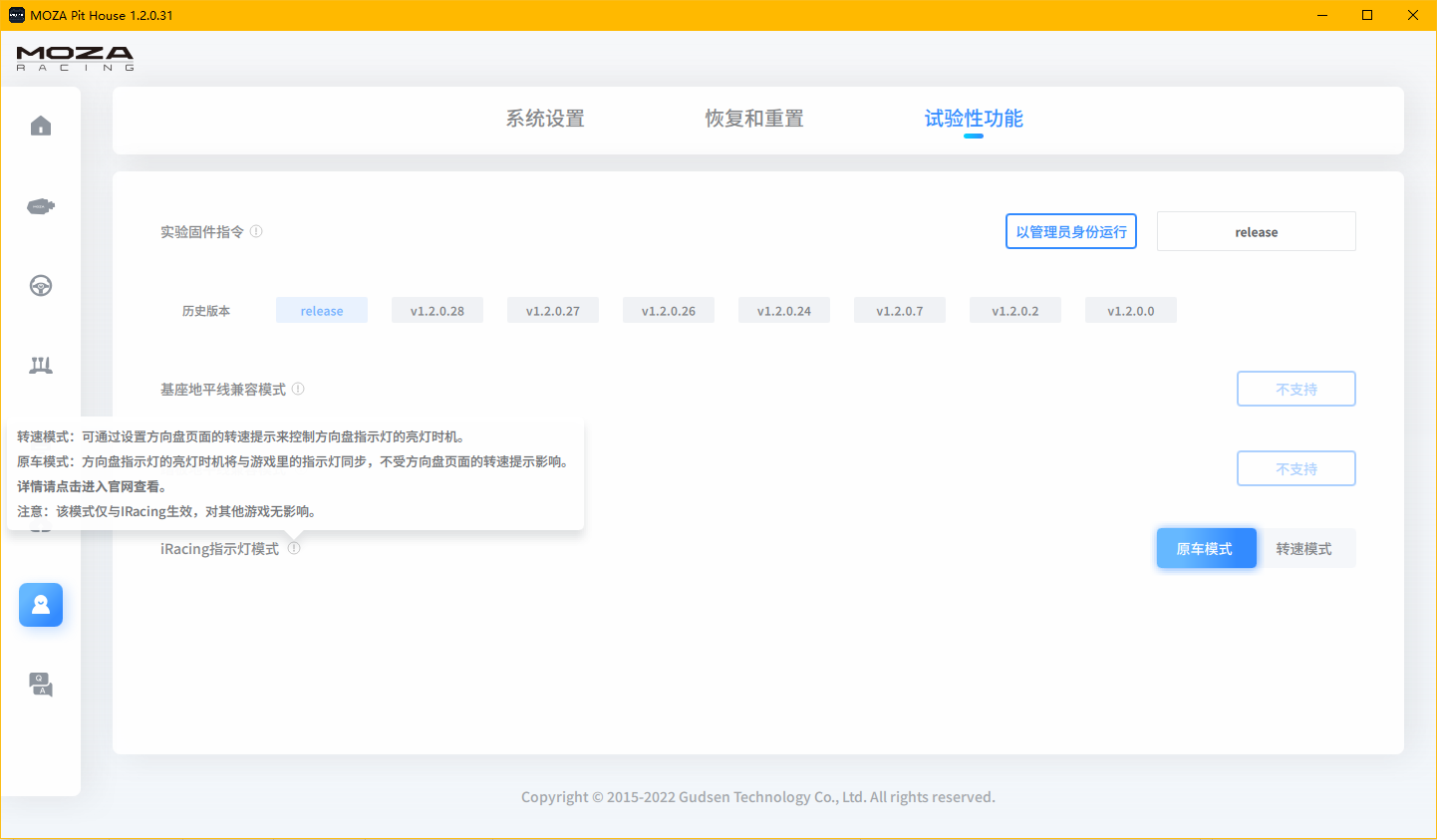
Task: Select history version v1.2.0.2
Action: [1015, 311]
